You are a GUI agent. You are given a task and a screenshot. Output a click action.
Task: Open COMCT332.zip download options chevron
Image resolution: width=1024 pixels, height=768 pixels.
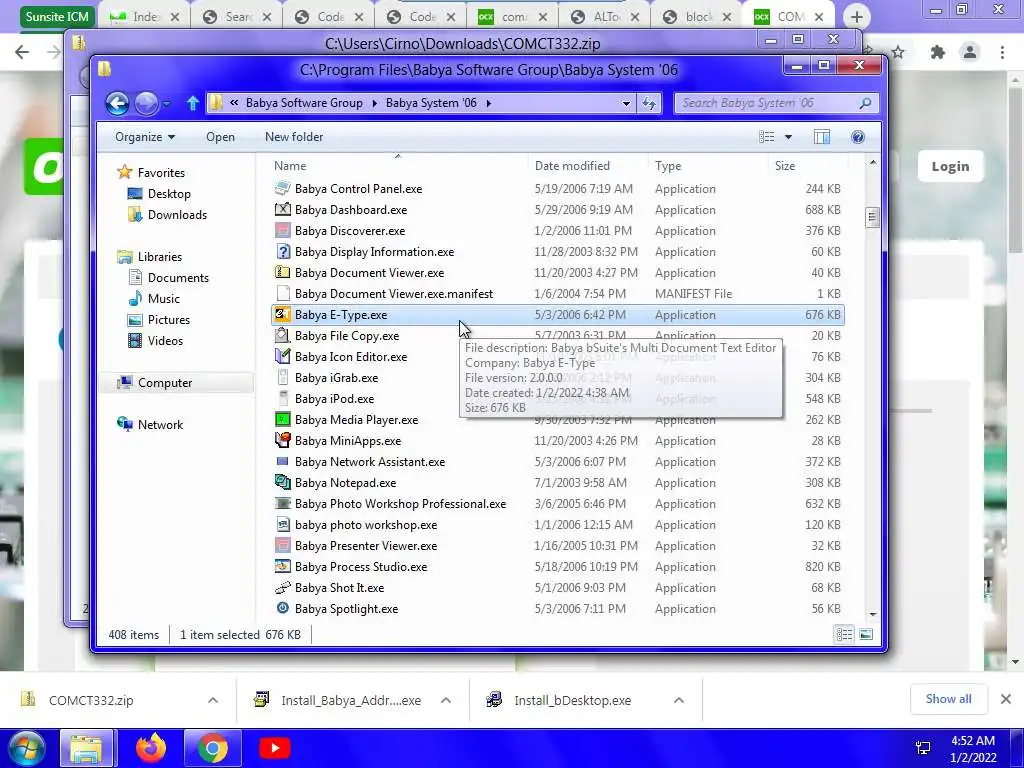[x=213, y=700]
